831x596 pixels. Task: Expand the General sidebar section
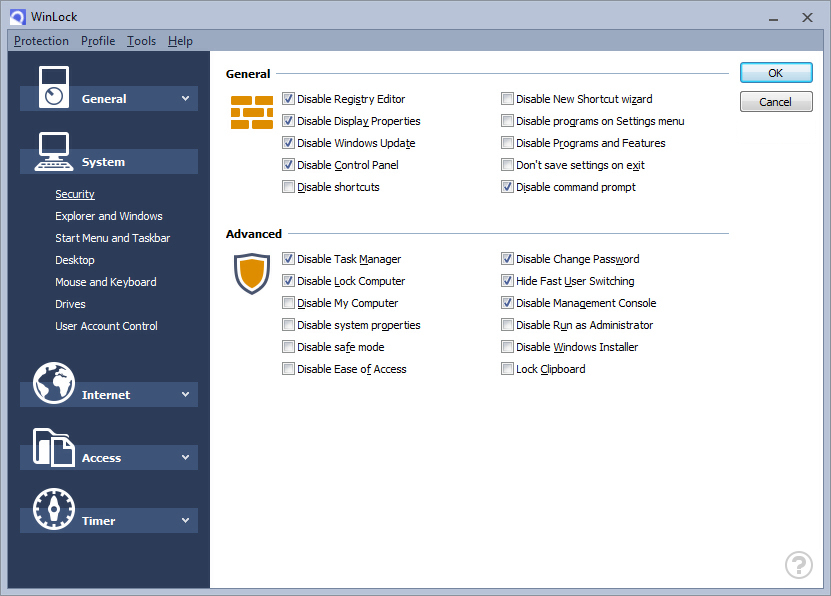click(185, 98)
